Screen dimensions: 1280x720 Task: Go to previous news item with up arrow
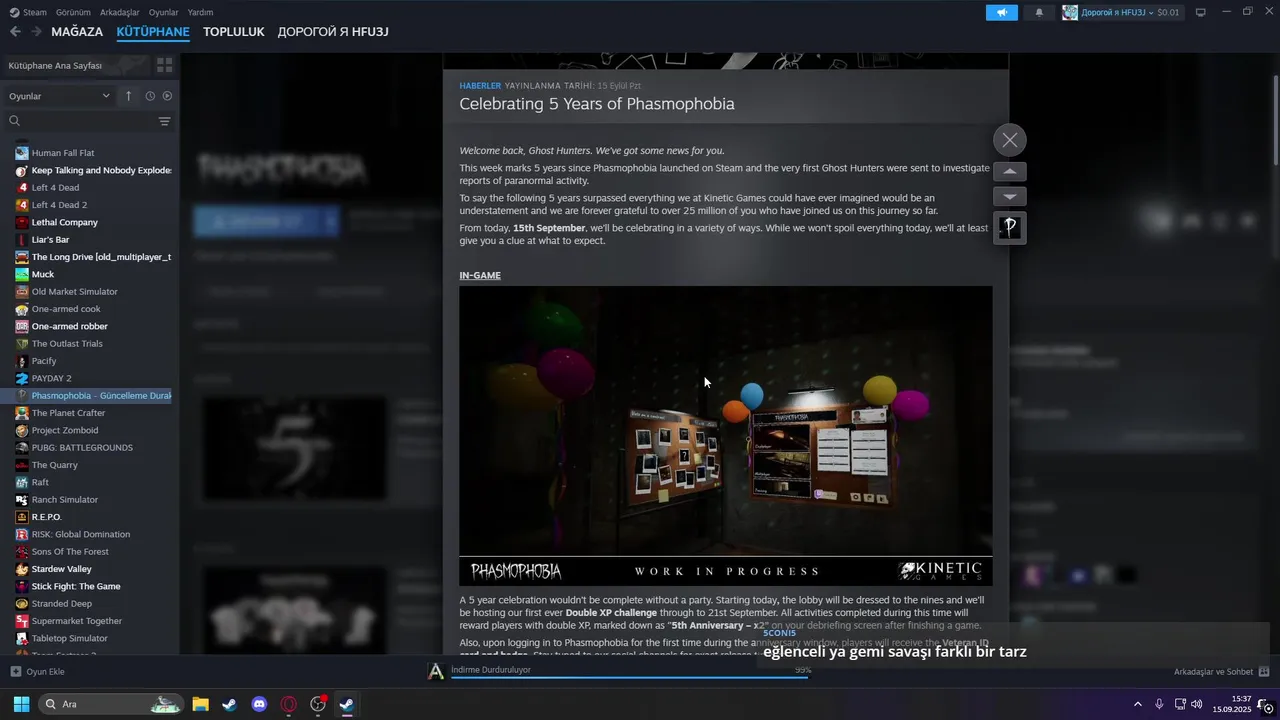[x=1010, y=172]
